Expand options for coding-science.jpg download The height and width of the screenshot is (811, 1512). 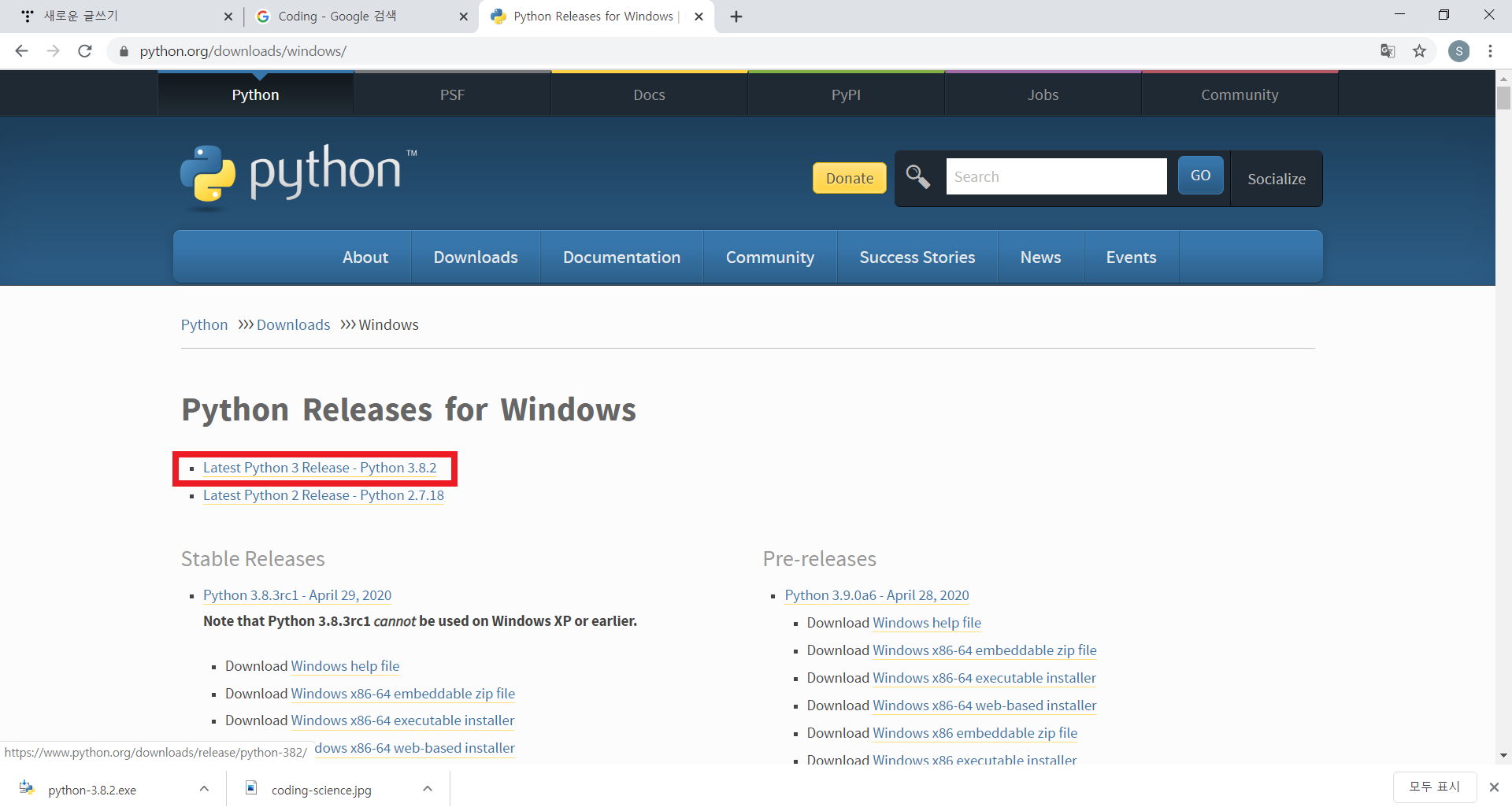[x=428, y=788]
